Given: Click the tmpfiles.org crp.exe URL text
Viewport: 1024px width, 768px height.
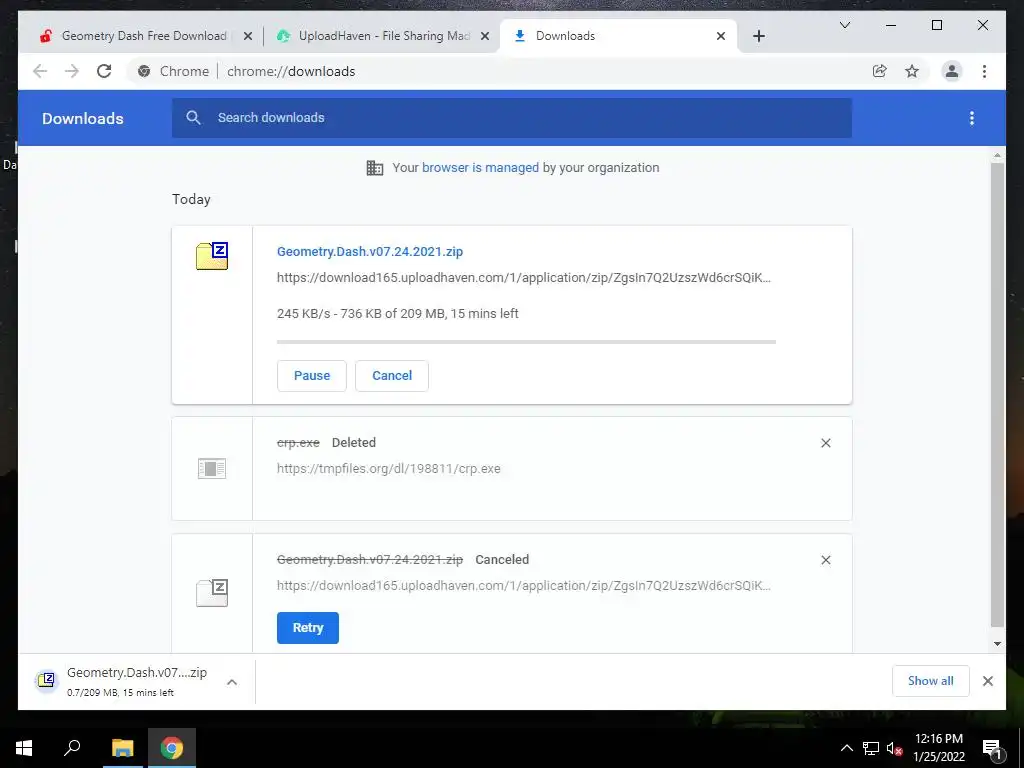Looking at the screenshot, I should 389,469.
